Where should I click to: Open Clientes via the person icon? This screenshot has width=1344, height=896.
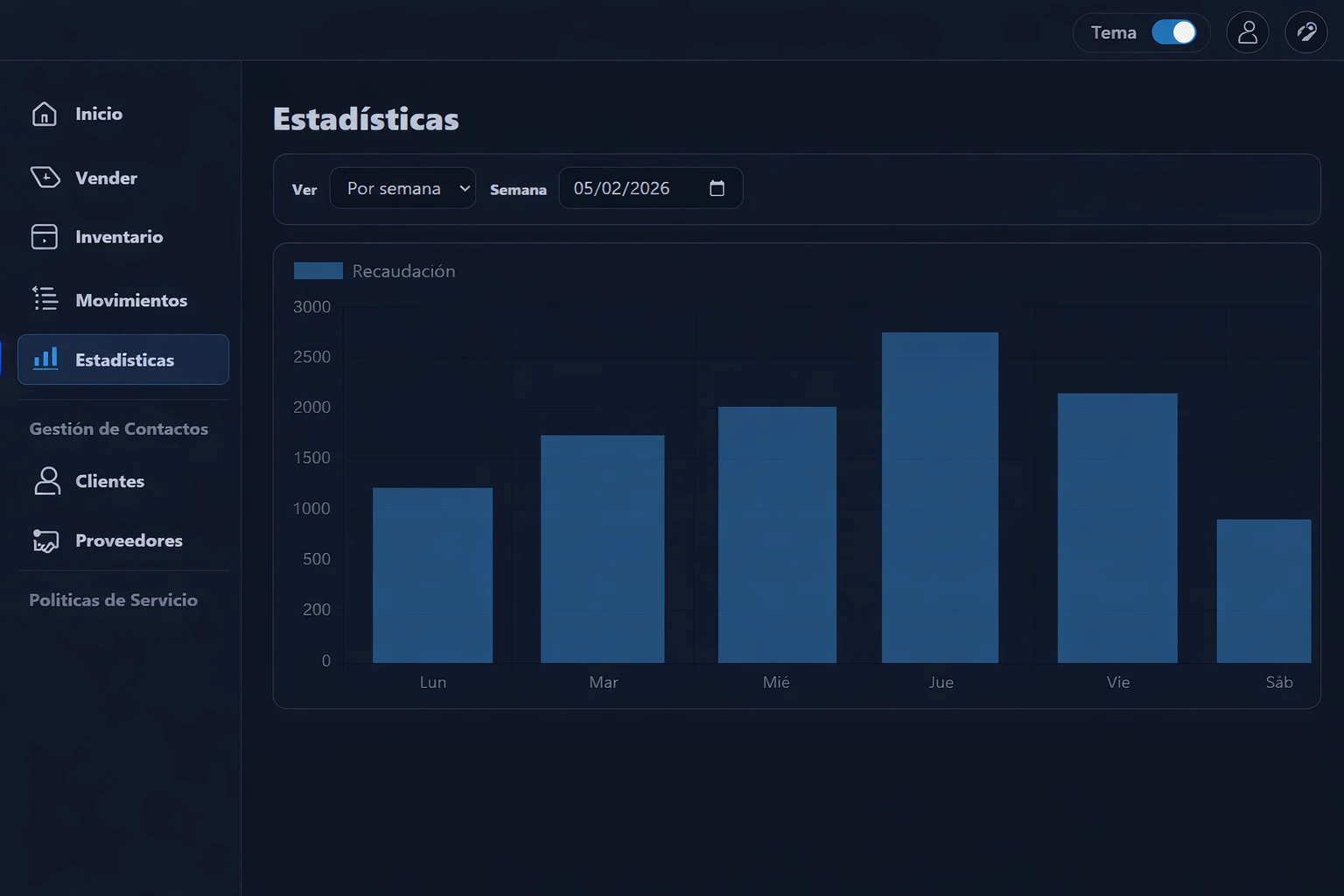click(47, 480)
